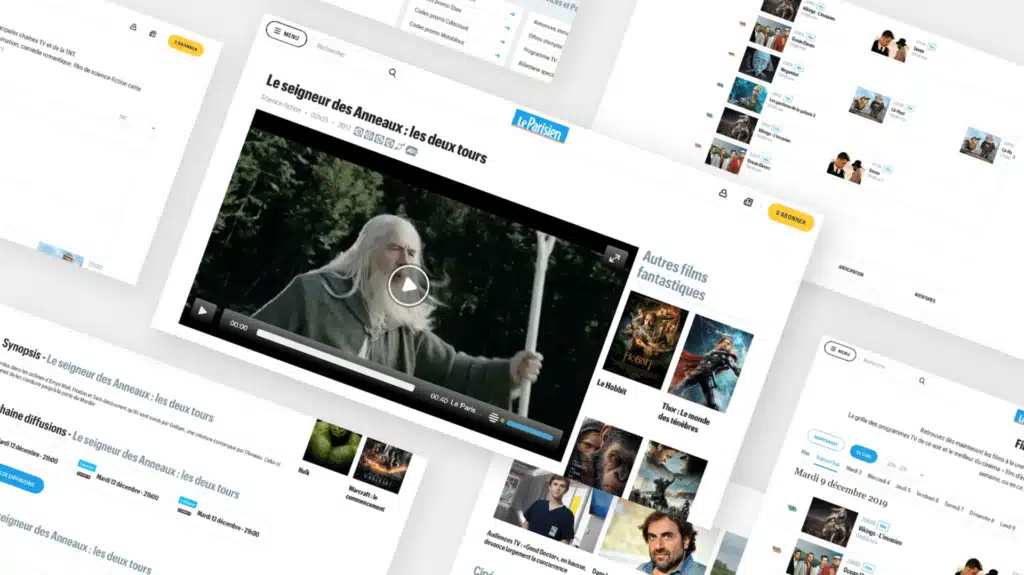Click the Le Hobbit title link
Screen dimensions: 1024x575
tap(612, 387)
